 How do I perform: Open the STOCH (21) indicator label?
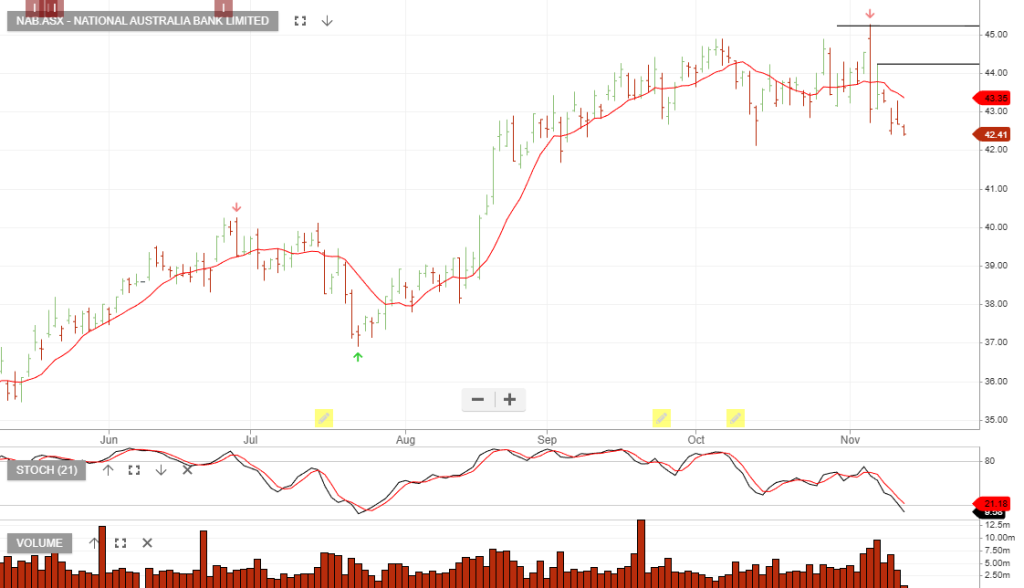[46, 470]
